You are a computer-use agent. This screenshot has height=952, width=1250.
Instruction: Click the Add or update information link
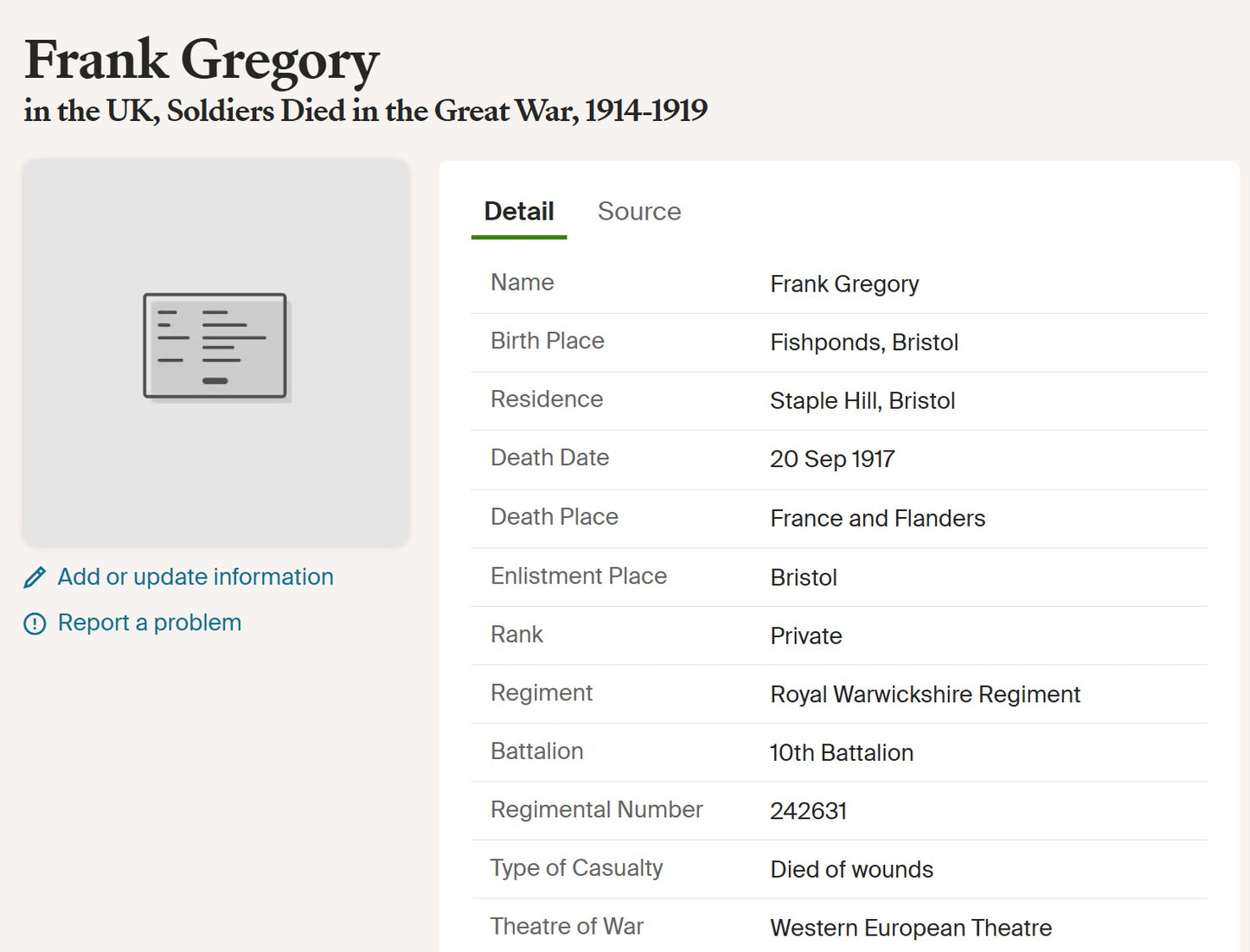(x=195, y=577)
